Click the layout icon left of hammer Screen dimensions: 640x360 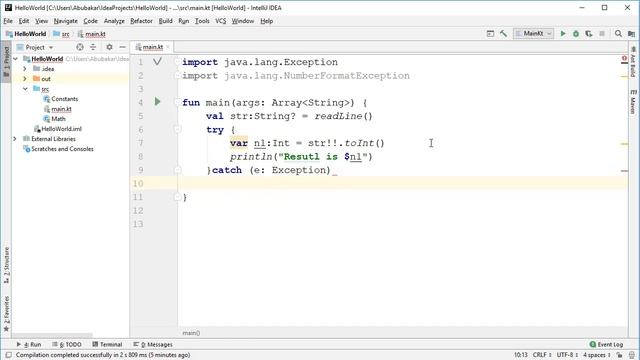[490, 33]
